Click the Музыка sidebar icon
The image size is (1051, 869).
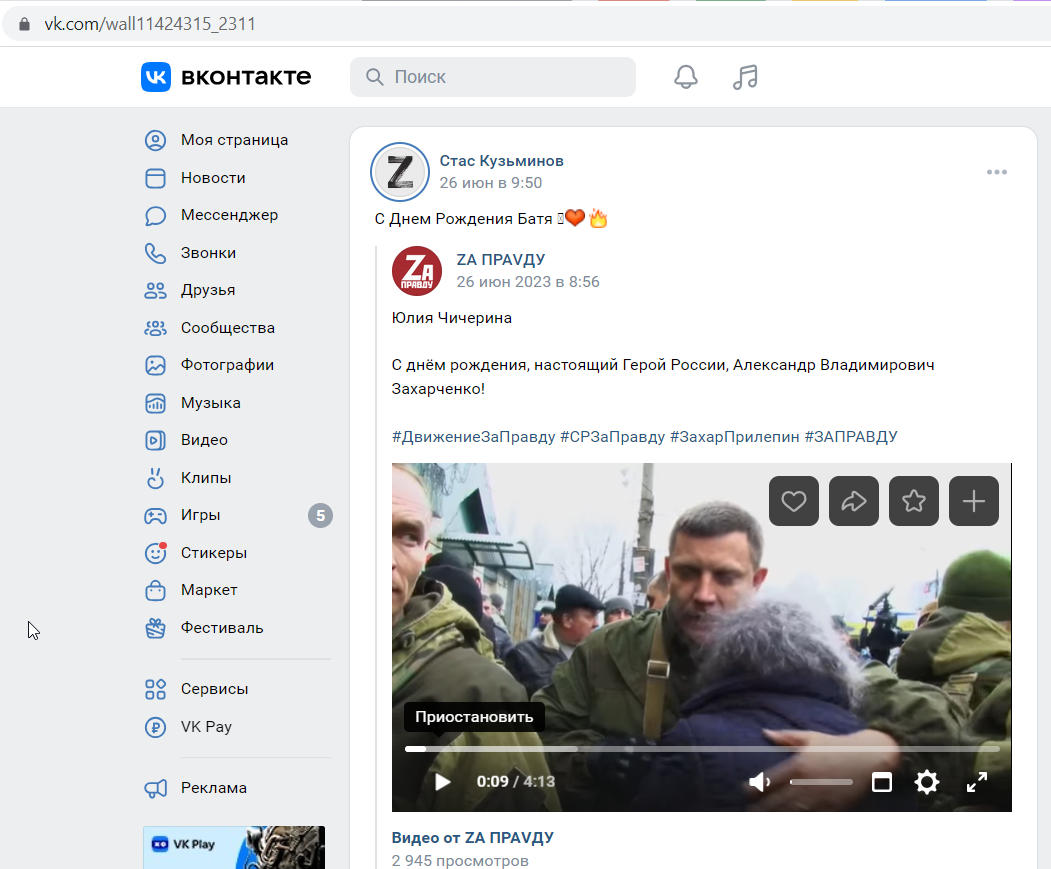[156, 403]
